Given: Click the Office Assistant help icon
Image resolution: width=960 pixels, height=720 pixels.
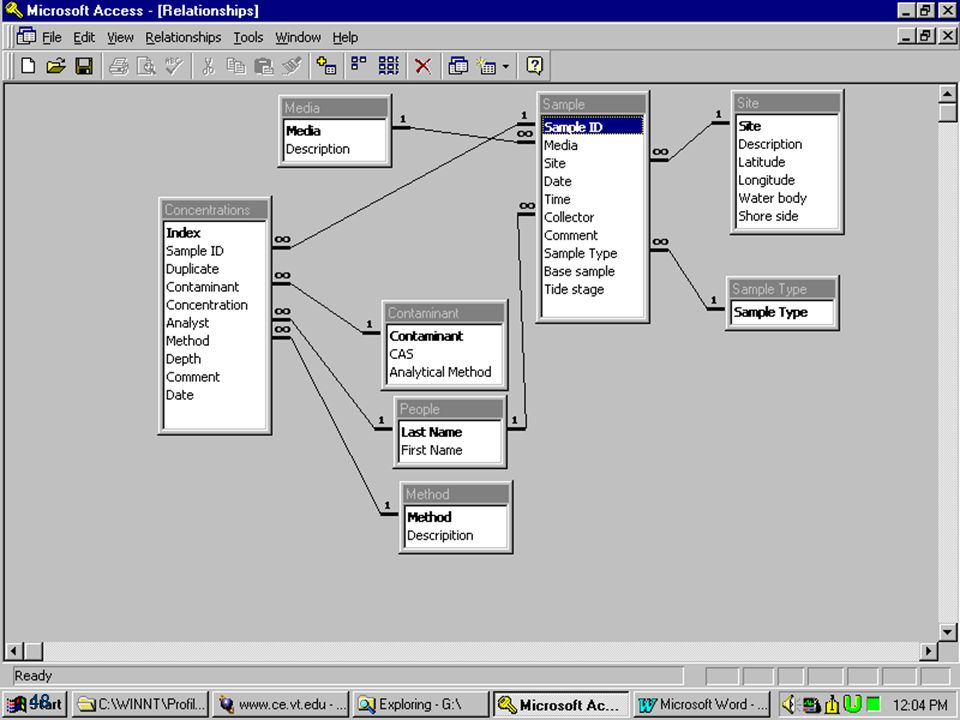Looking at the screenshot, I should 534,66.
